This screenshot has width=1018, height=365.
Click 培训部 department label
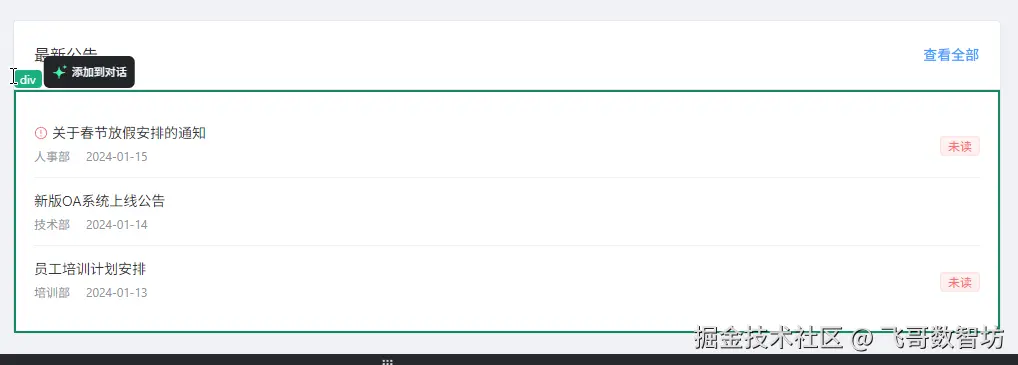(x=52, y=293)
